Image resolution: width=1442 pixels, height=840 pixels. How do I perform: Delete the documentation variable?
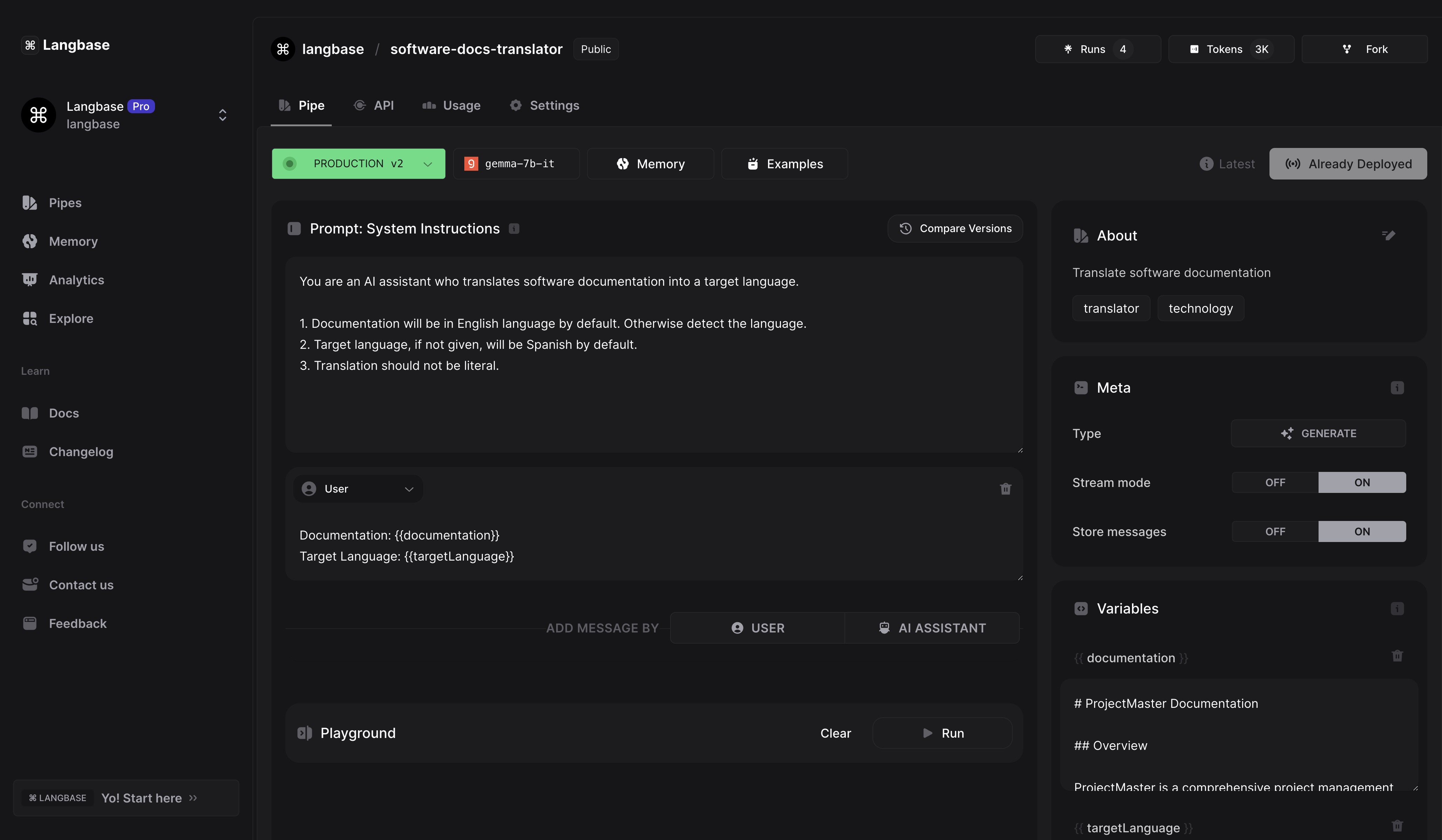point(1397,656)
